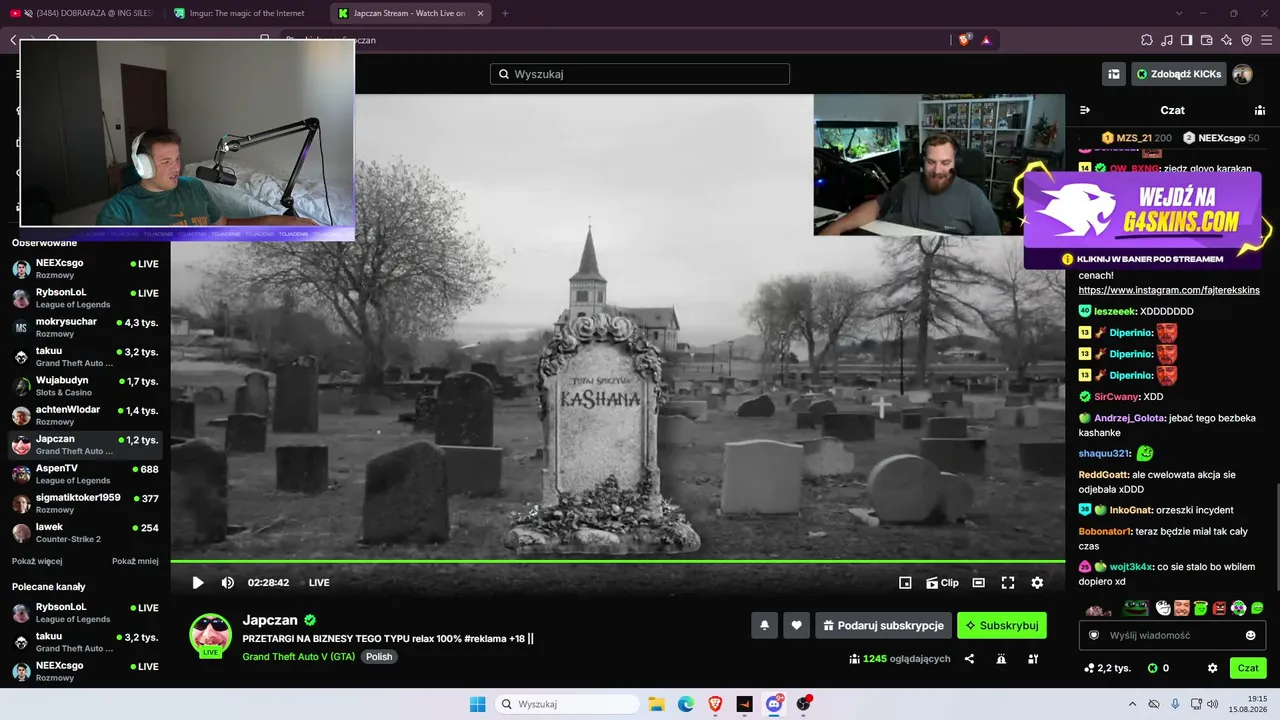
Task: Share the stream via share icon
Action: tap(969, 659)
